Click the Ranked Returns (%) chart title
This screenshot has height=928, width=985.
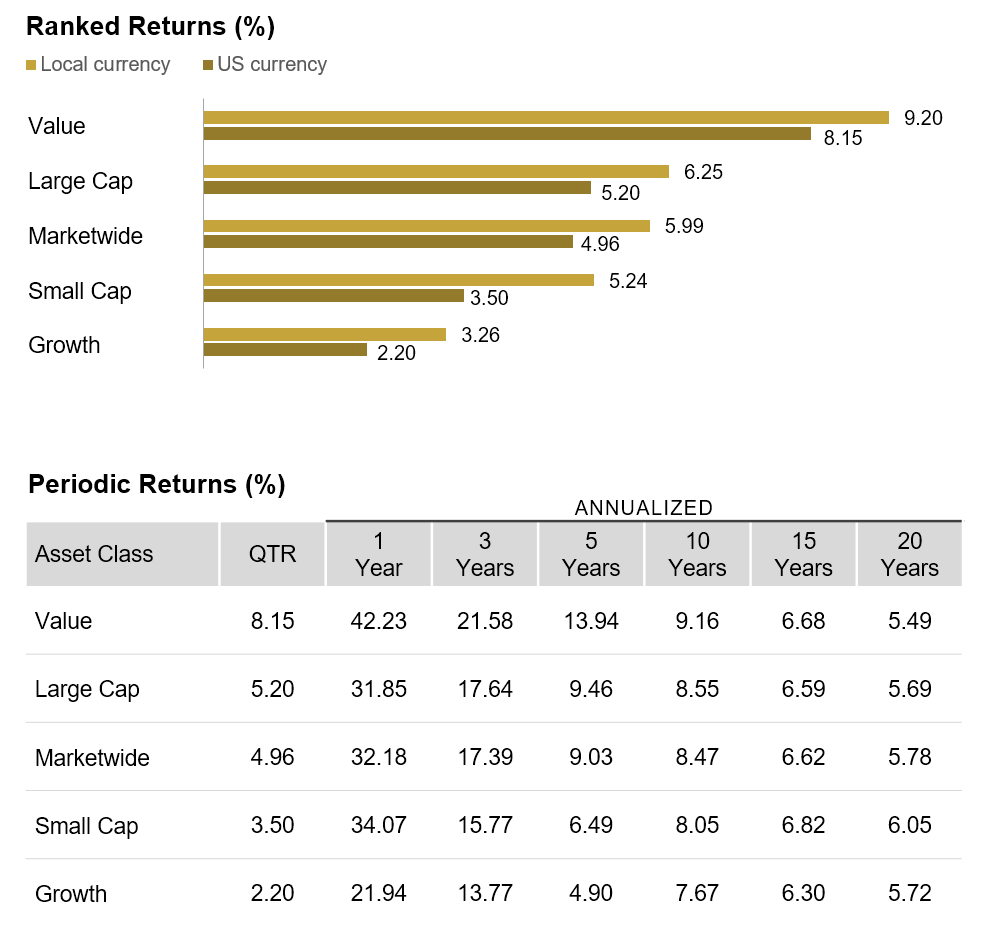point(150,25)
